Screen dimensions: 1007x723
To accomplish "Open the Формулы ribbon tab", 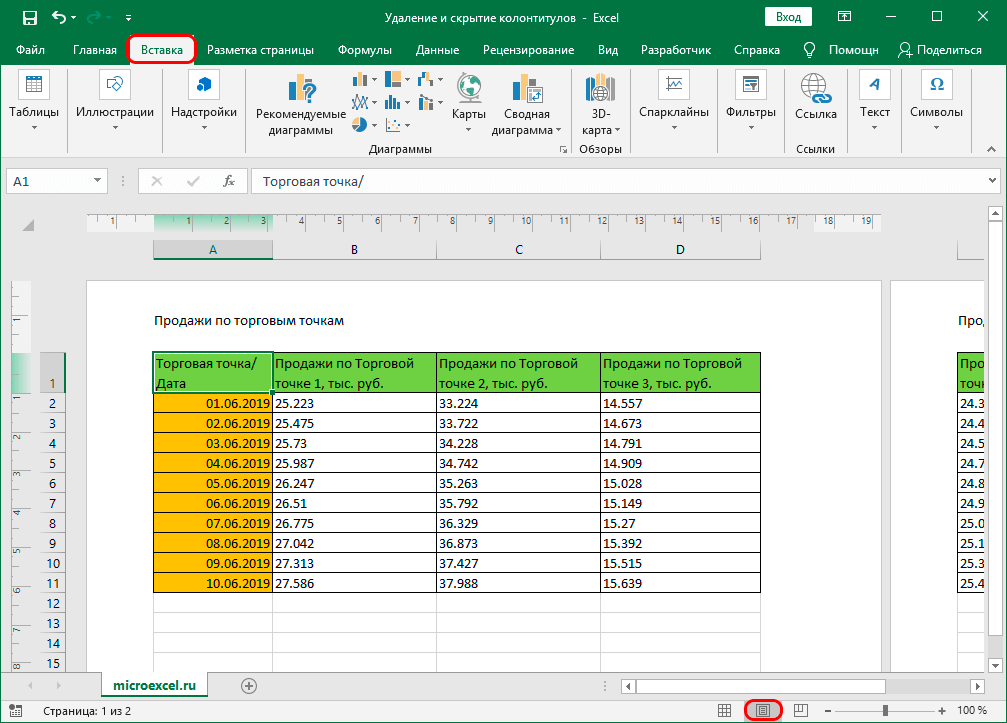I will click(x=364, y=50).
